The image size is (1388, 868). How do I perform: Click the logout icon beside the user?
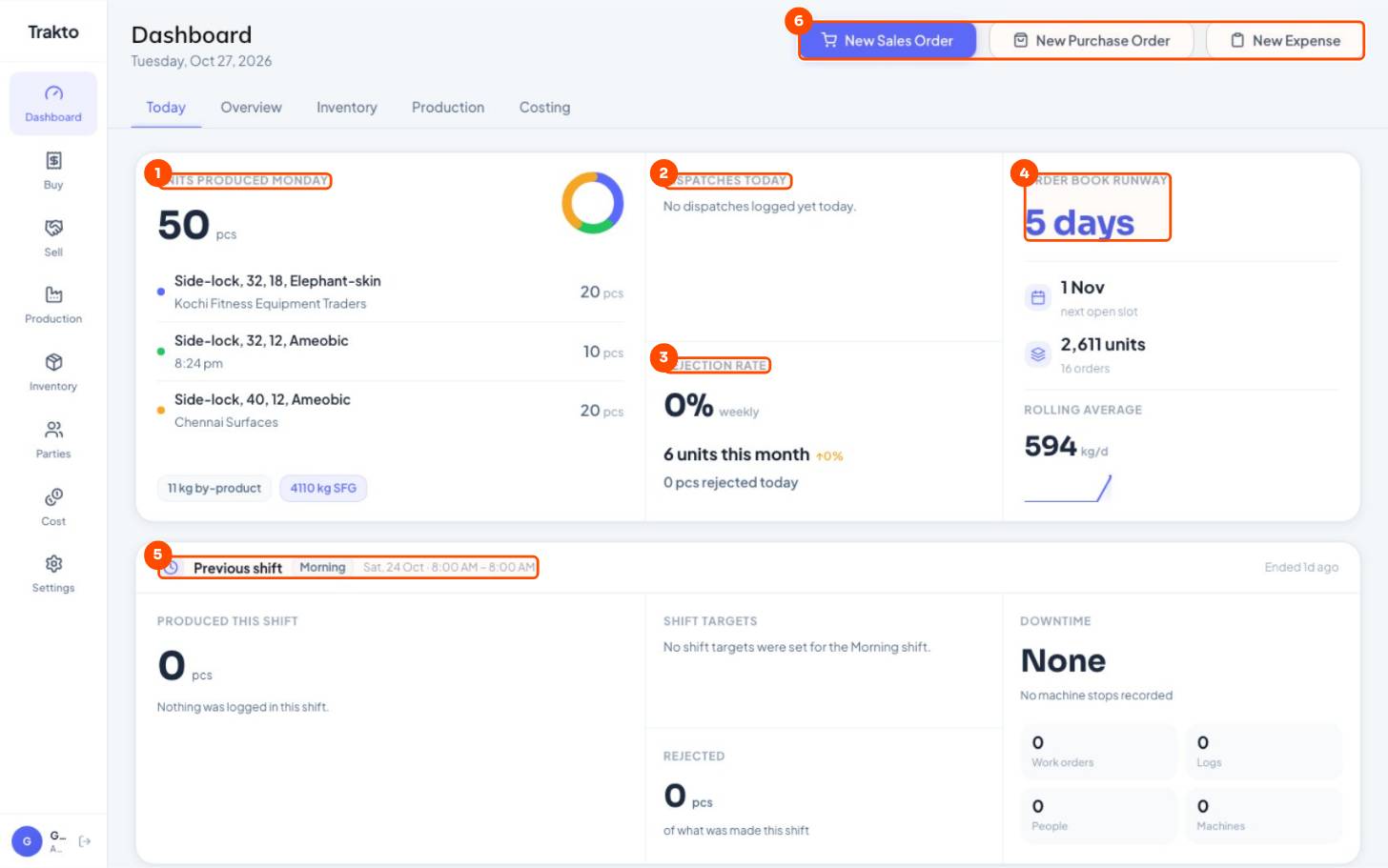[85, 841]
